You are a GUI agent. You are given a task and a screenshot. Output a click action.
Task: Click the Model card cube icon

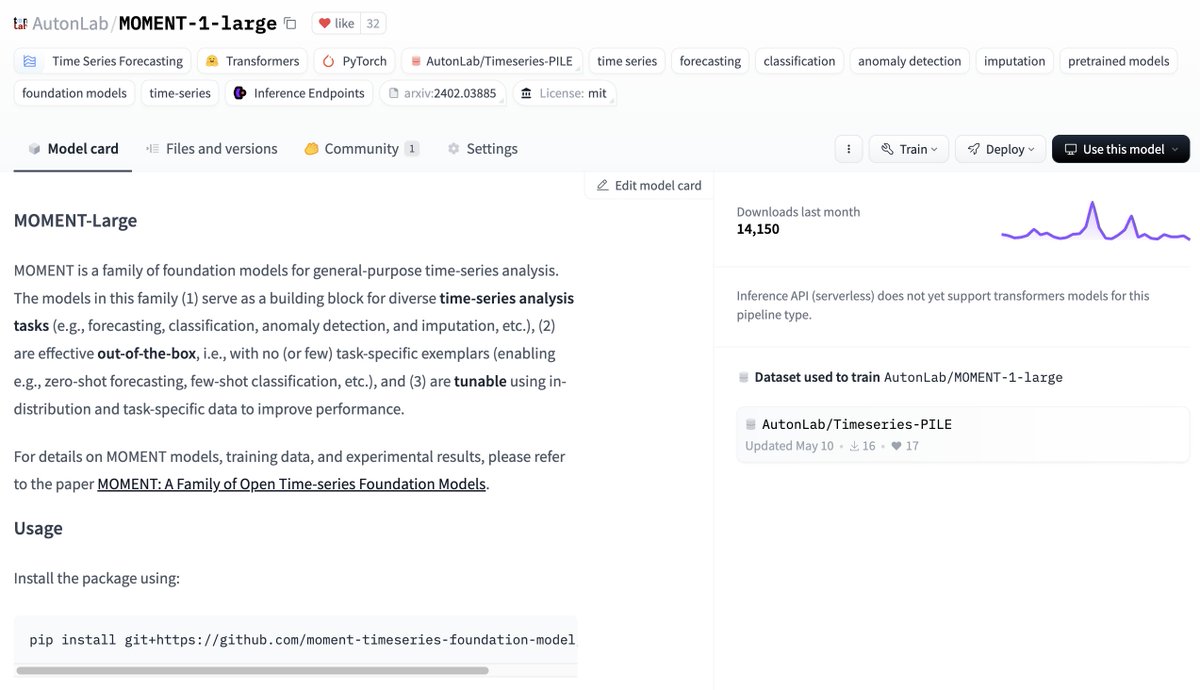coord(35,149)
